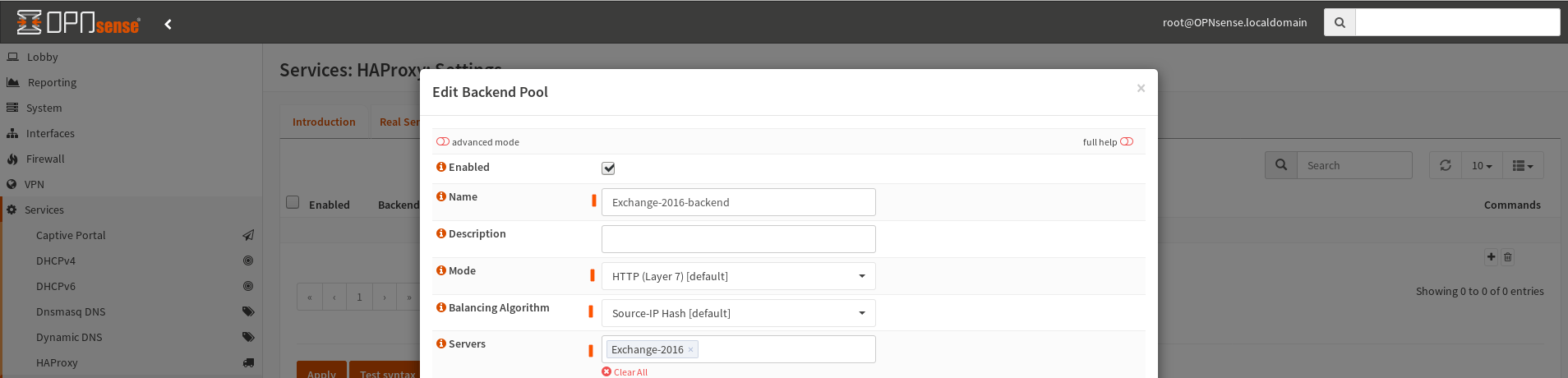Image resolution: width=1568 pixels, height=378 pixels.
Task: Show help for Name field
Action: point(441,196)
